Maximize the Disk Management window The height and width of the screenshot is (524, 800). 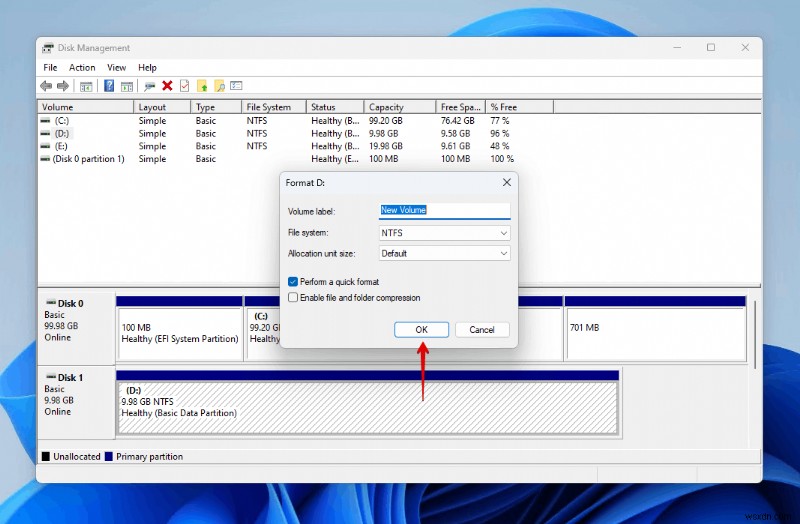pos(711,47)
